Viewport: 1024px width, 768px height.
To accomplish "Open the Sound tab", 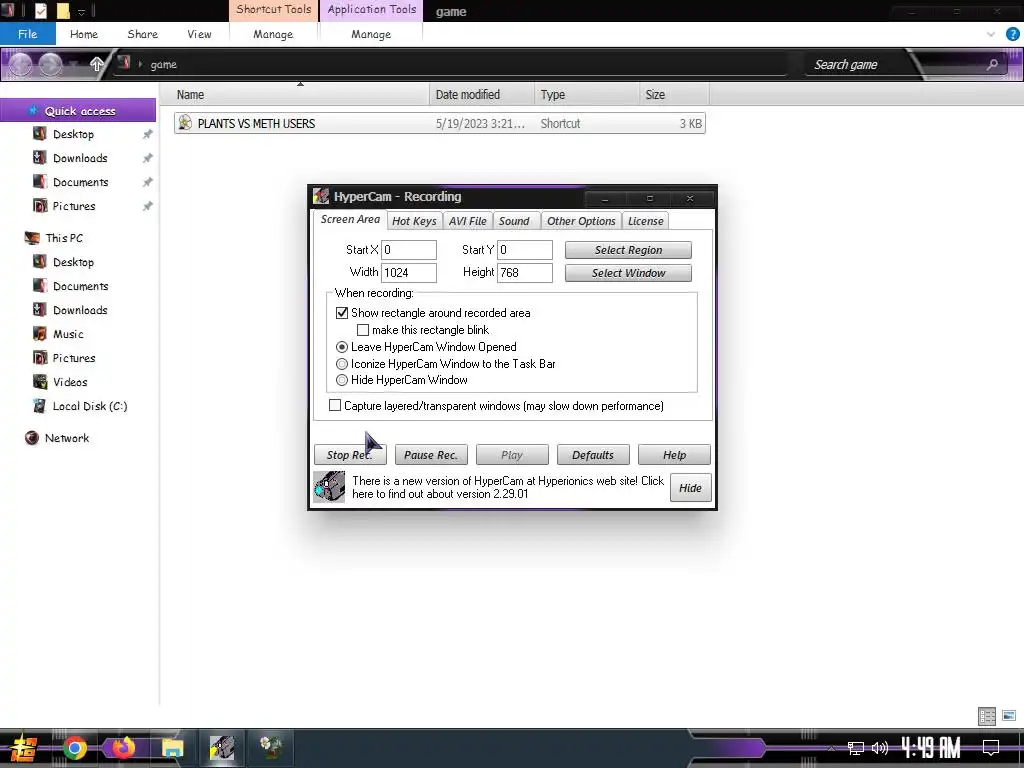I will (514, 221).
